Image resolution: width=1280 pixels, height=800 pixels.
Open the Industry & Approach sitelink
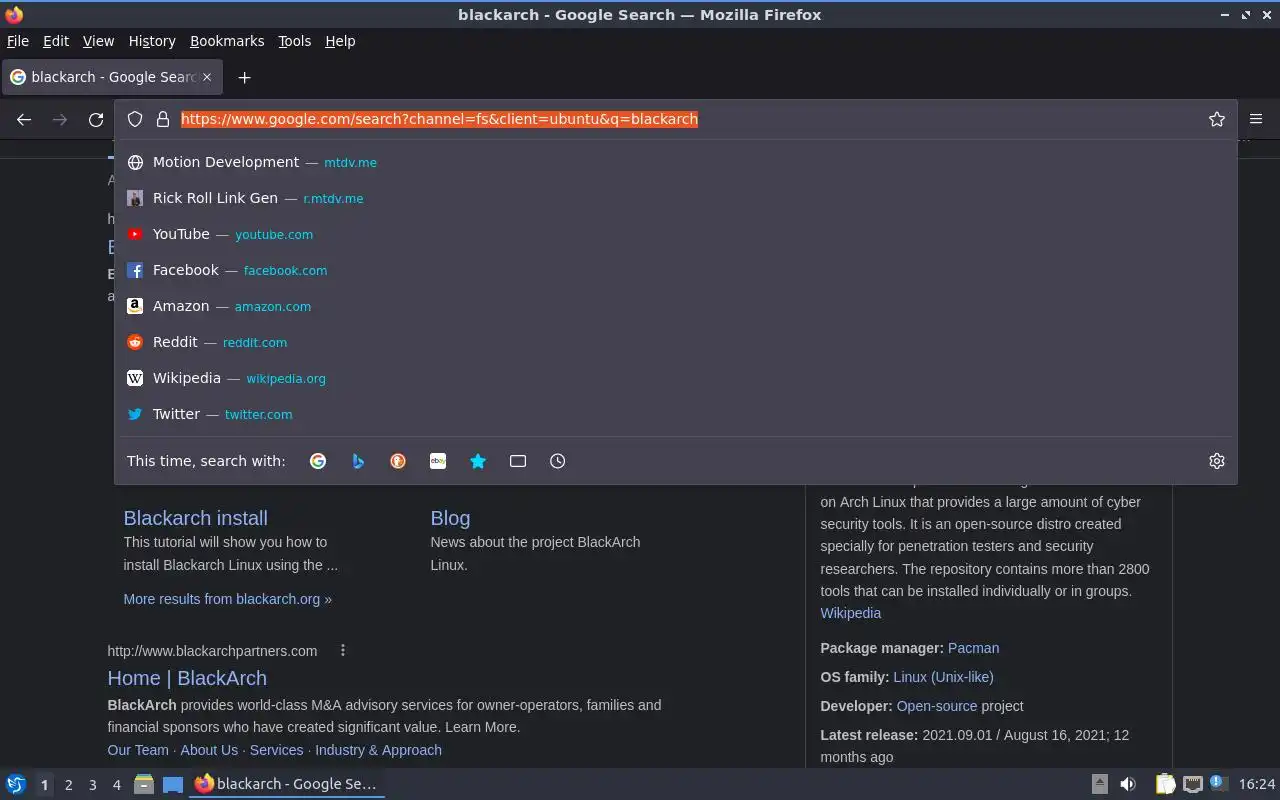378,750
